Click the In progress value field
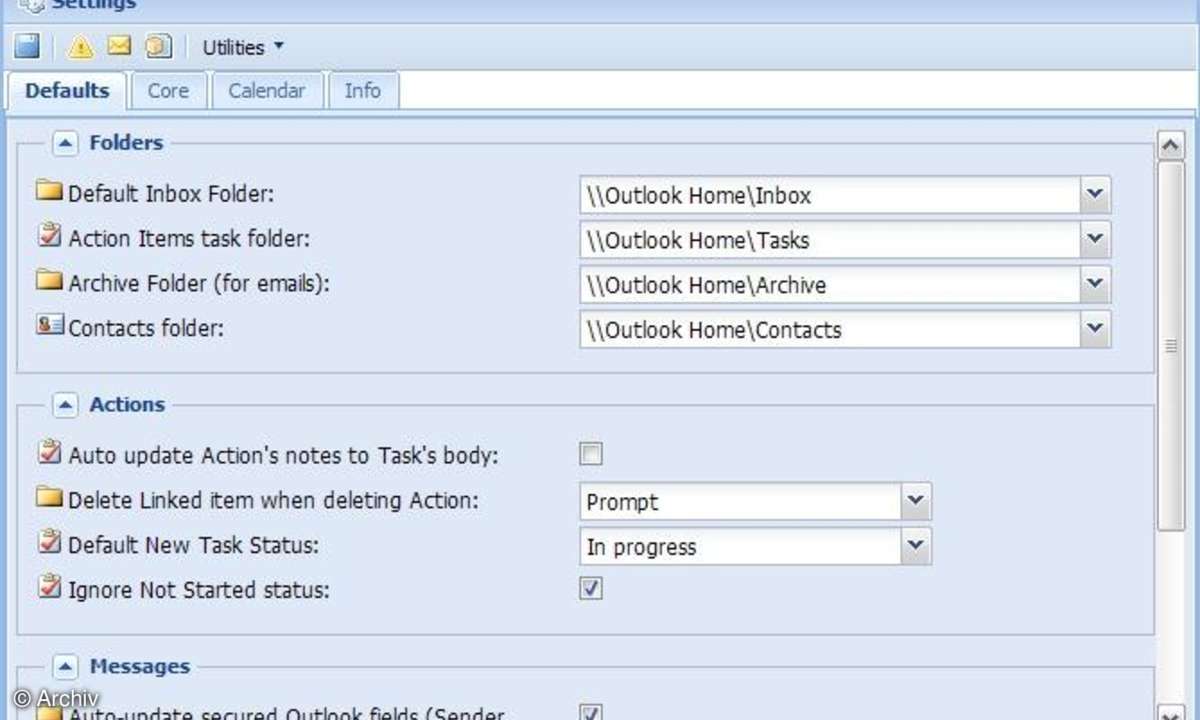 pos(741,546)
